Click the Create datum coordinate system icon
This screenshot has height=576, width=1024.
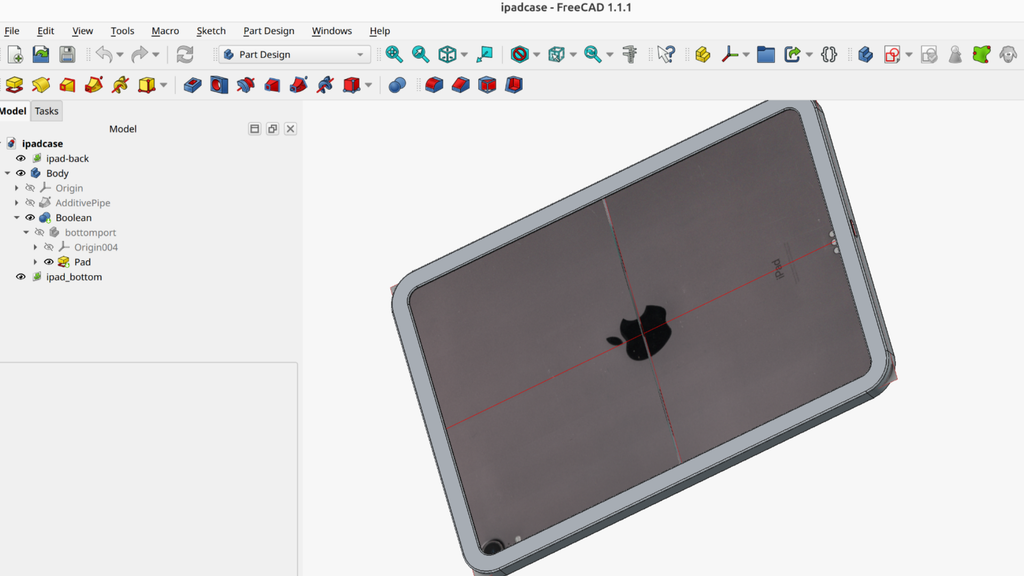(729, 54)
